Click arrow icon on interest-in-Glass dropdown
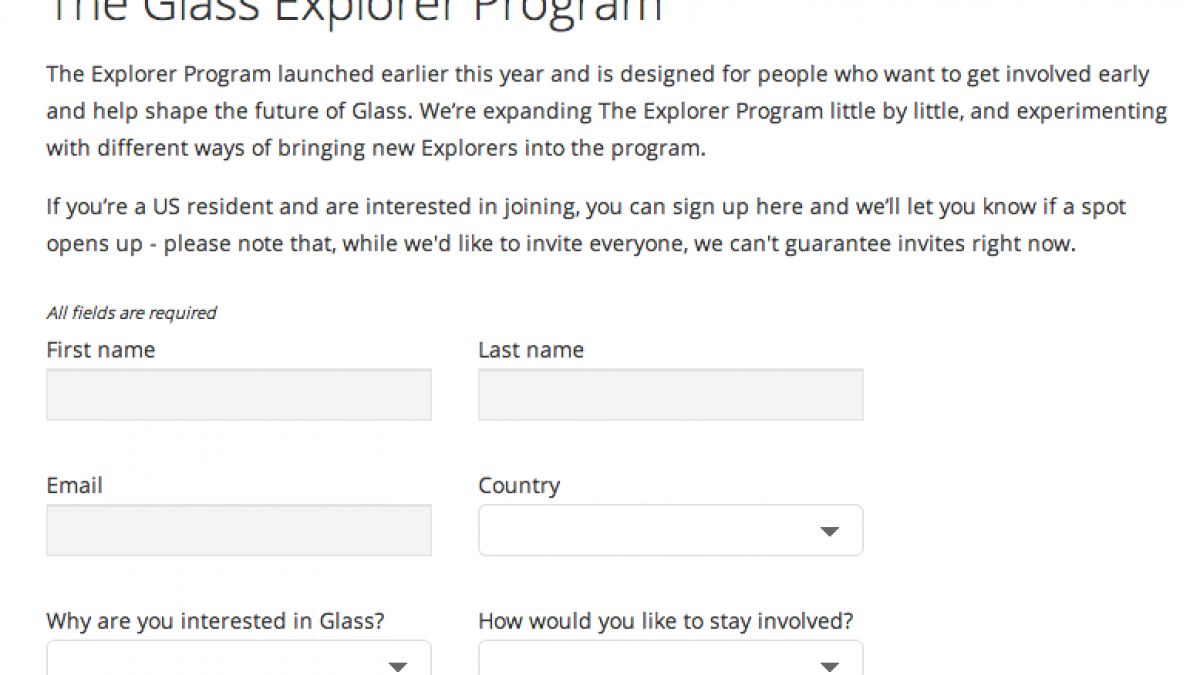The width and height of the screenshot is (1200, 675). pos(398,666)
